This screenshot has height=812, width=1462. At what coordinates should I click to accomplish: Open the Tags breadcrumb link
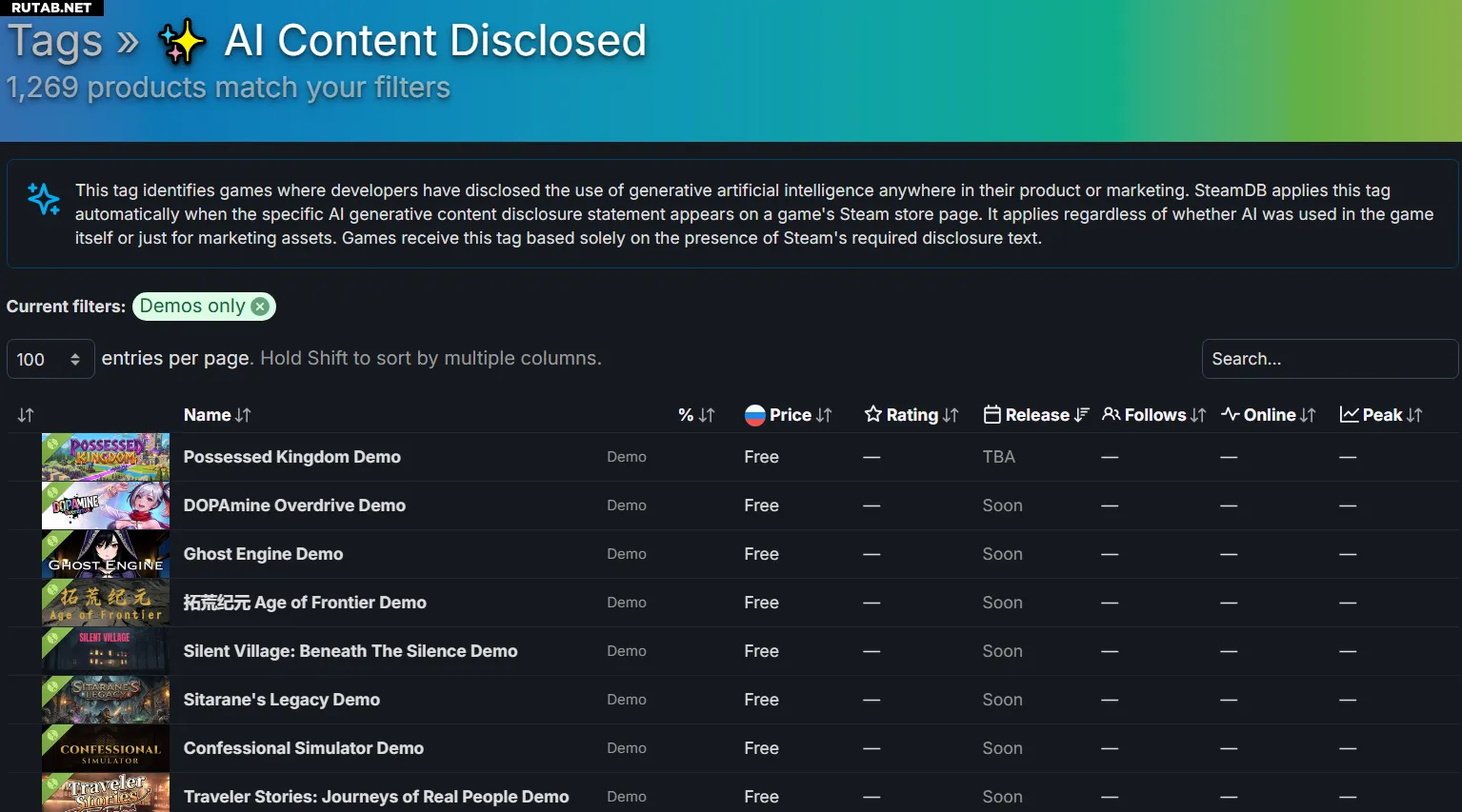pyautogui.click(x=55, y=41)
